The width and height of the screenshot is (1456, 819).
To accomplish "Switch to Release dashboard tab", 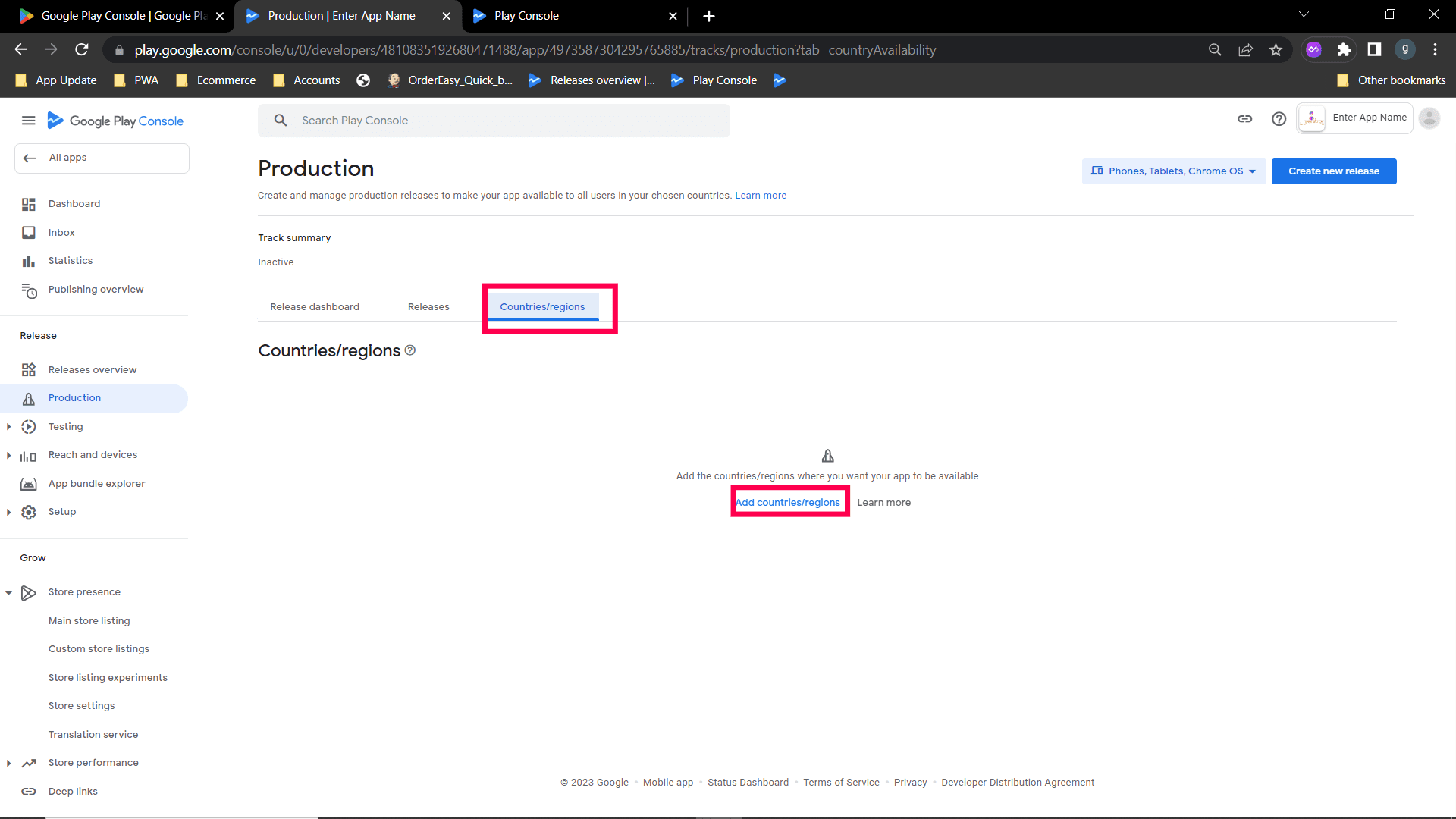I will [315, 307].
